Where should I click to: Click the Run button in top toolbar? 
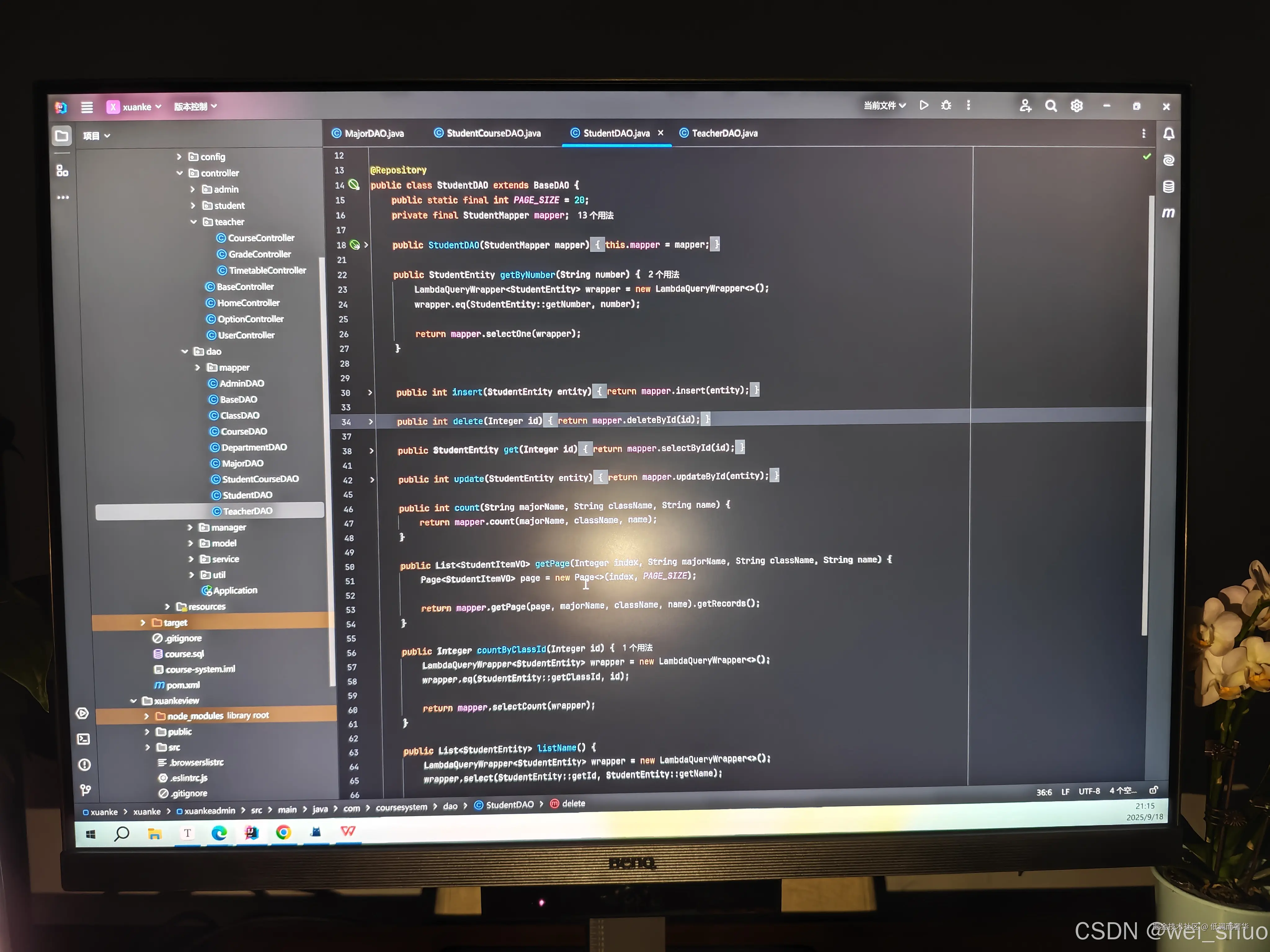(x=923, y=105)
